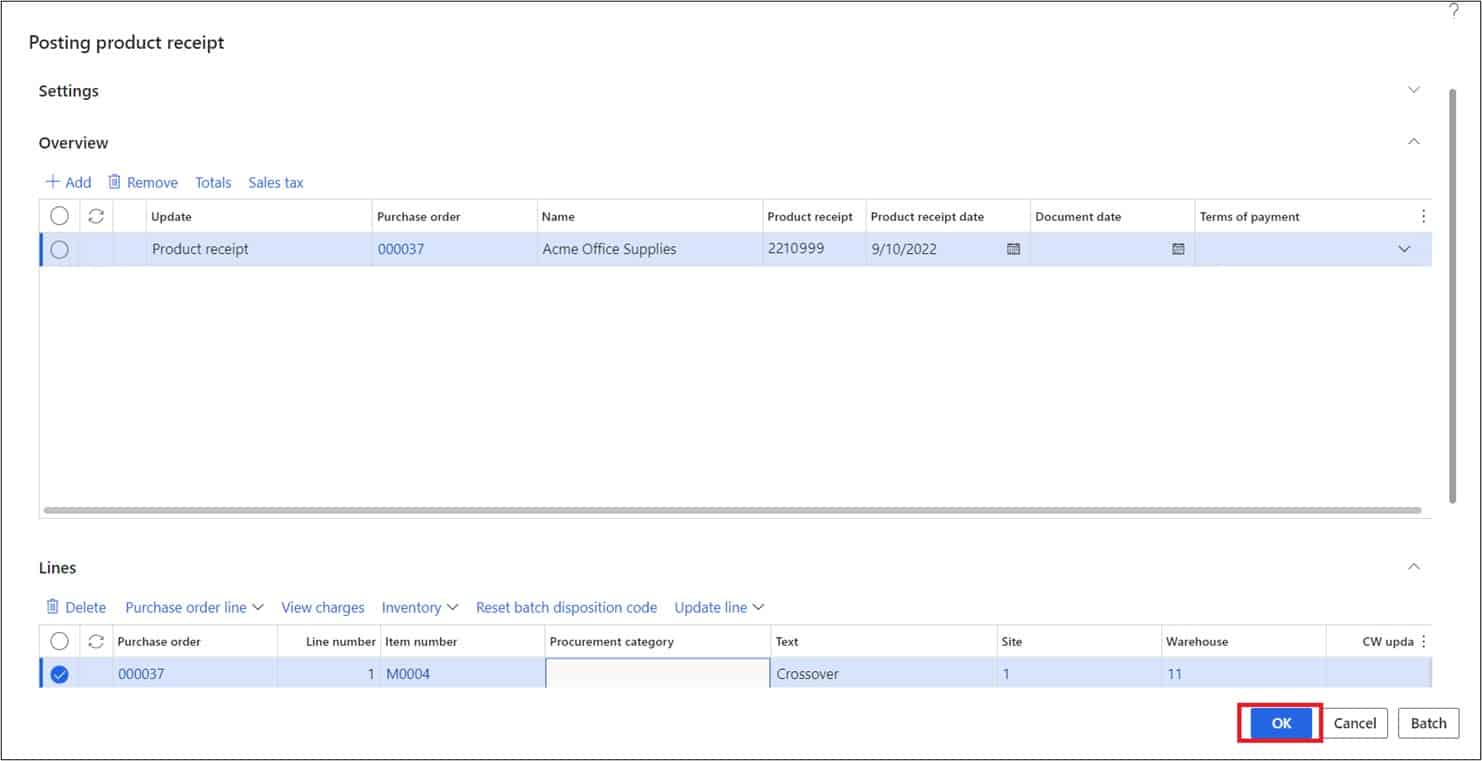
Task: View Sales tax details
Action: 275,182
